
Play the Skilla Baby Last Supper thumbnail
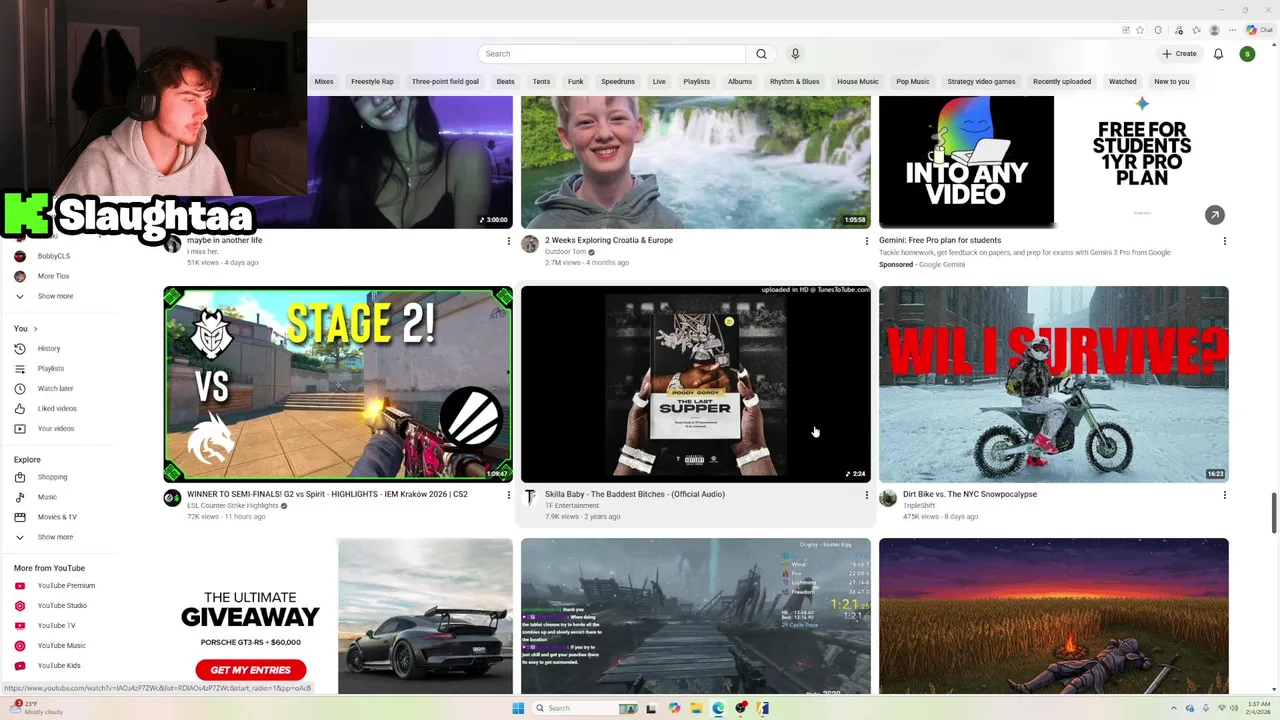pos(696,384)
